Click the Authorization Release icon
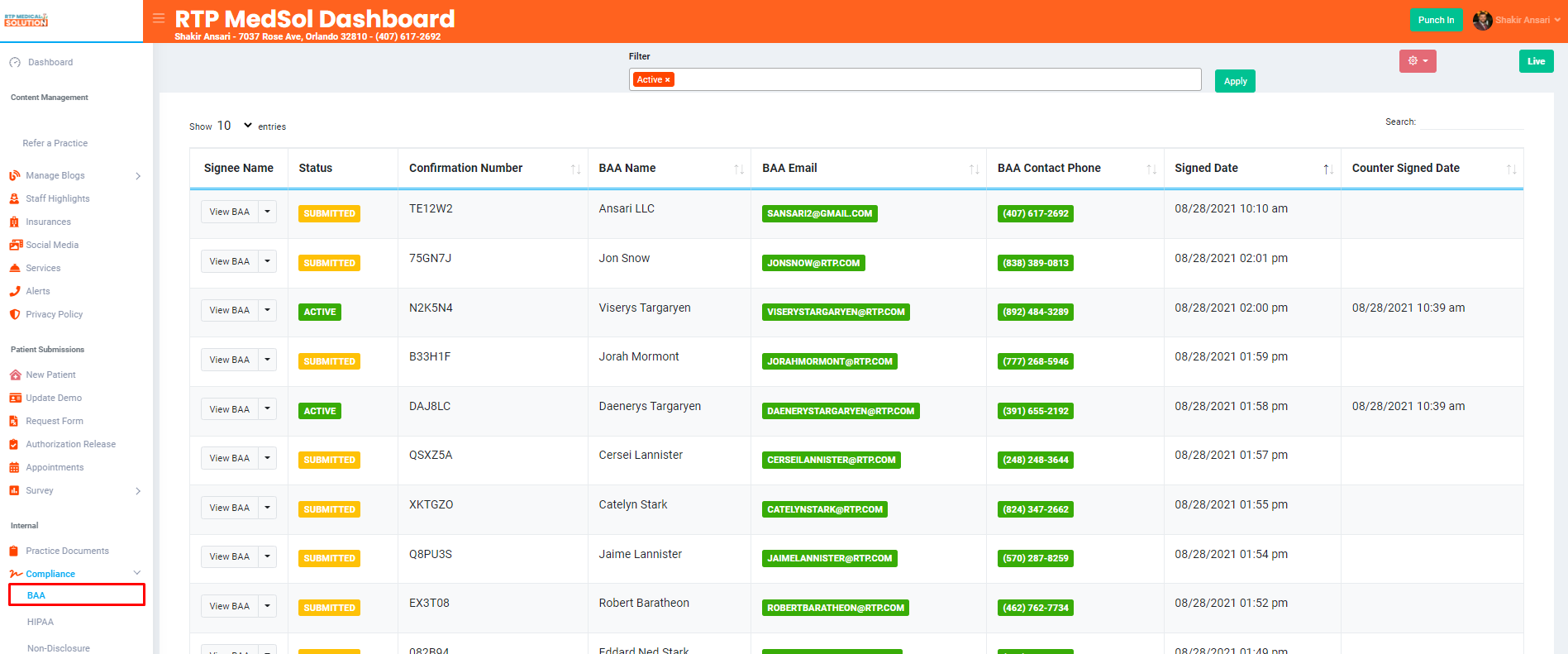 coord(14,444)
